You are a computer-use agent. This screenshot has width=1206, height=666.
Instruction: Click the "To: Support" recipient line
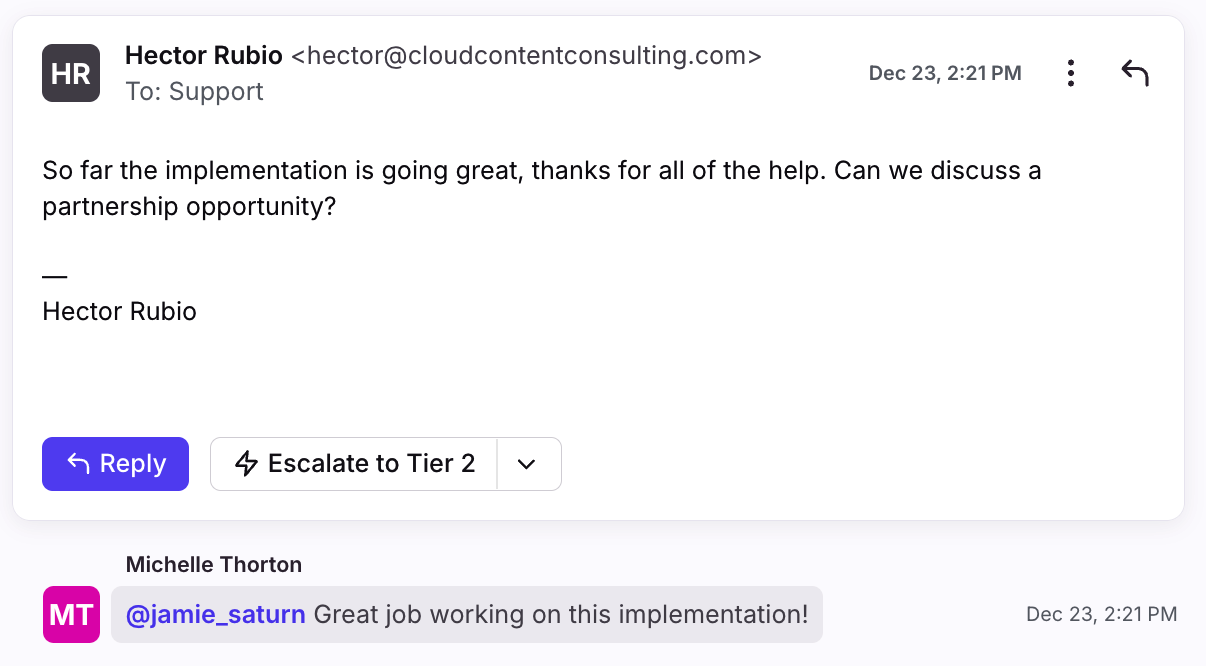click(x=194, y=92)
